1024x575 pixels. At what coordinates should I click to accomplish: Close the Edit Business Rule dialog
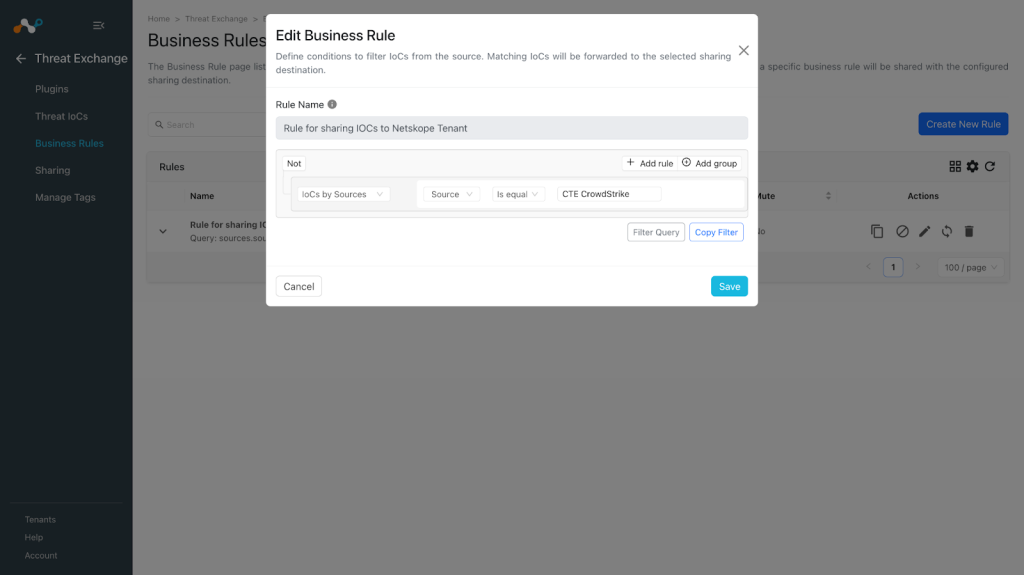(743, 50)
